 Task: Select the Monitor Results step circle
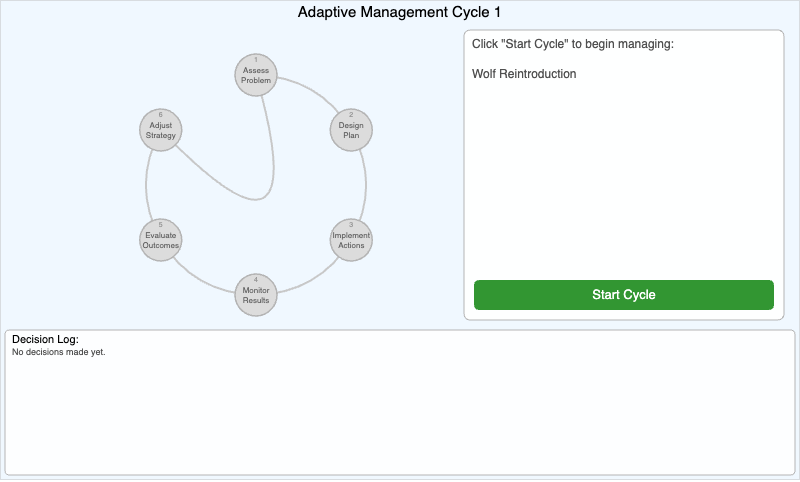pyautogui.click(x=256, y=295)
